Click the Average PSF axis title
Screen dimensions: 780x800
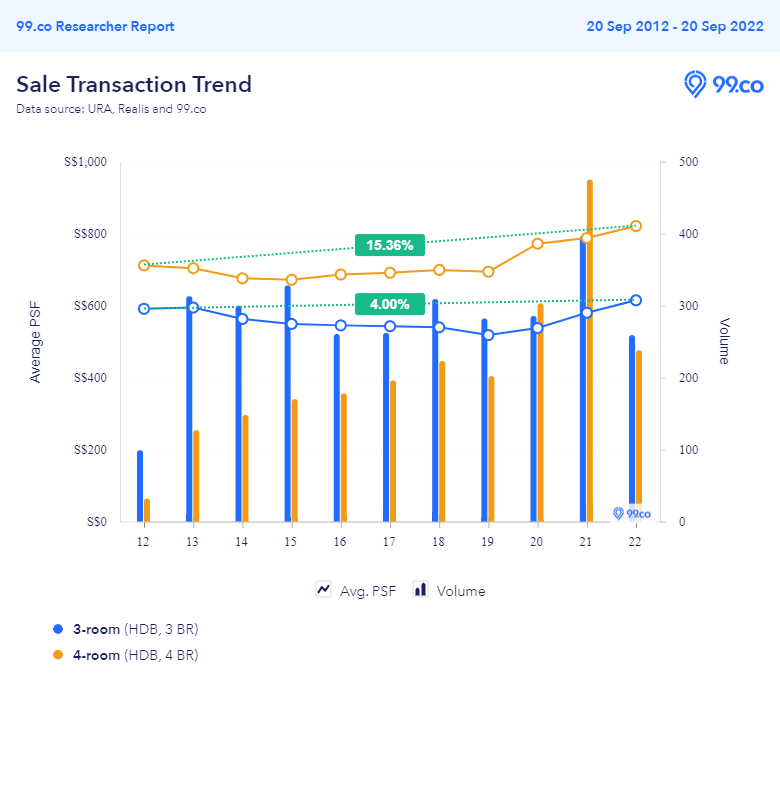coord(35,342)
